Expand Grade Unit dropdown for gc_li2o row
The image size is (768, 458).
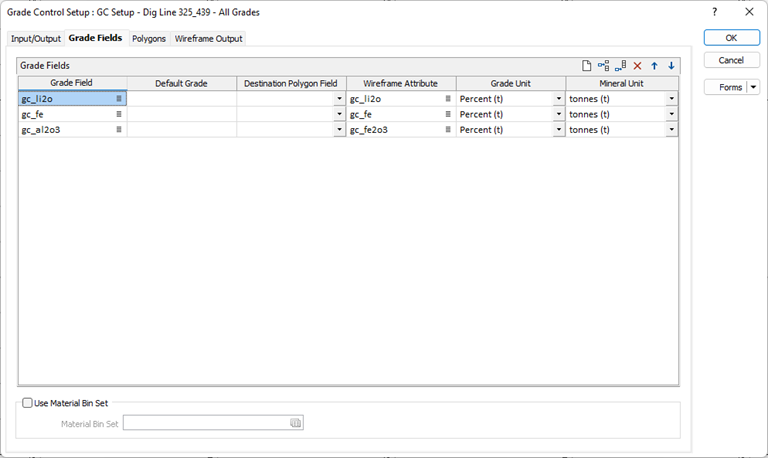tap(558, 99)
